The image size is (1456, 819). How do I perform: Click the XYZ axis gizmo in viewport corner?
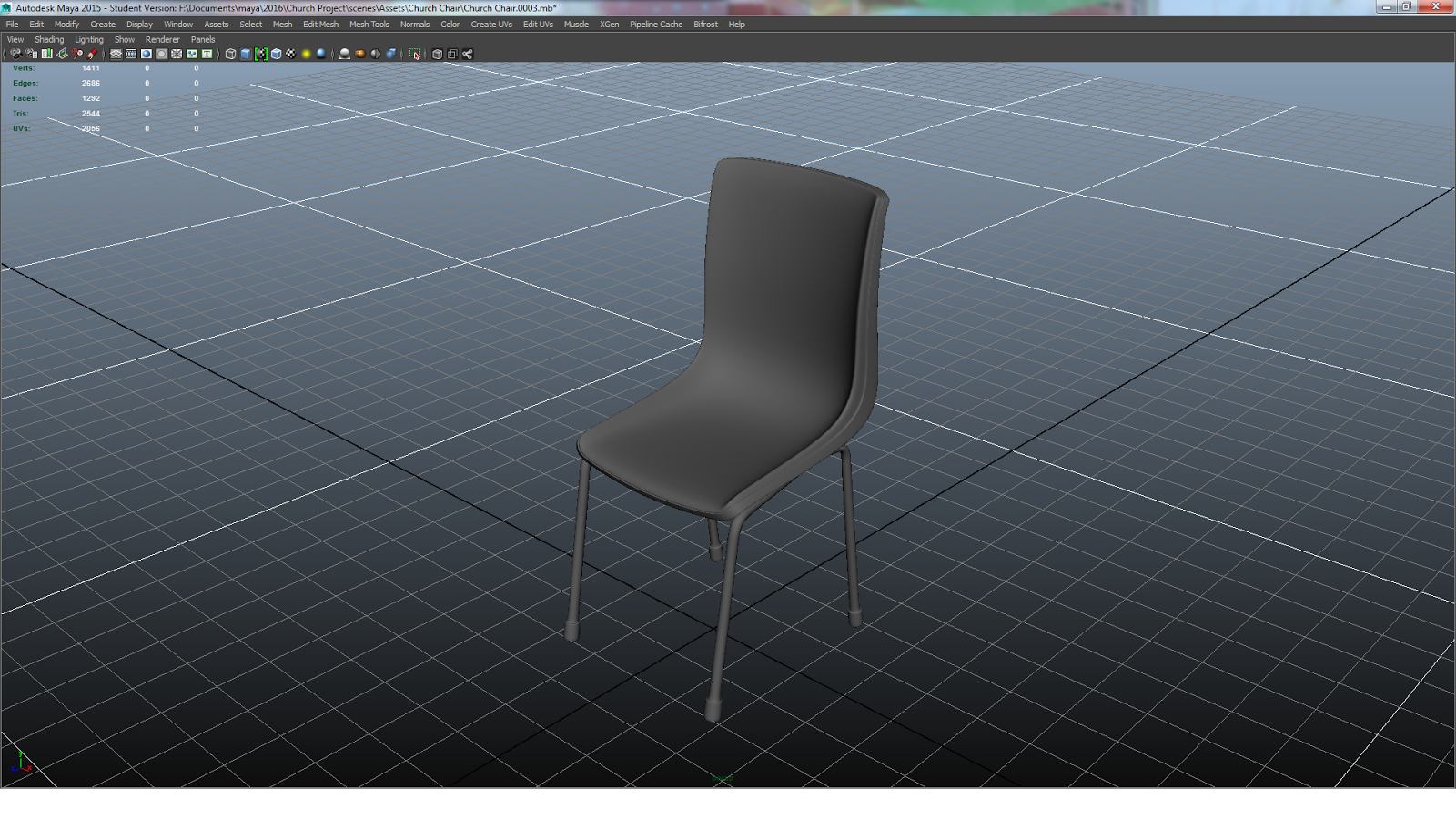[x=20, y=763]
